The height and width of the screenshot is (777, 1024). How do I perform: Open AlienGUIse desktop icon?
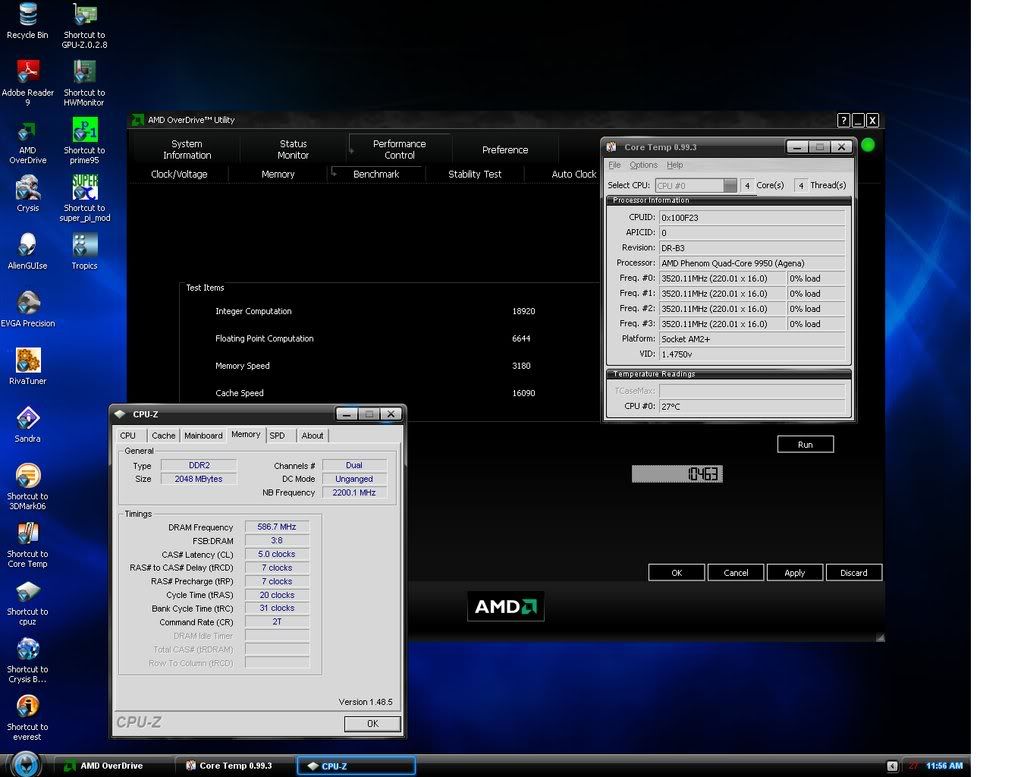27,251
